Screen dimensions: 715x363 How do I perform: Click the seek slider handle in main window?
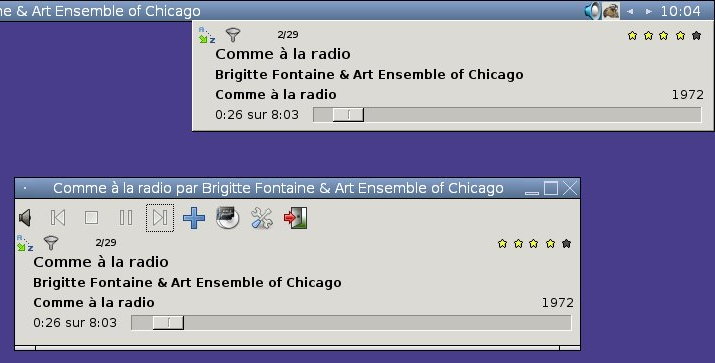click(168, 323)
